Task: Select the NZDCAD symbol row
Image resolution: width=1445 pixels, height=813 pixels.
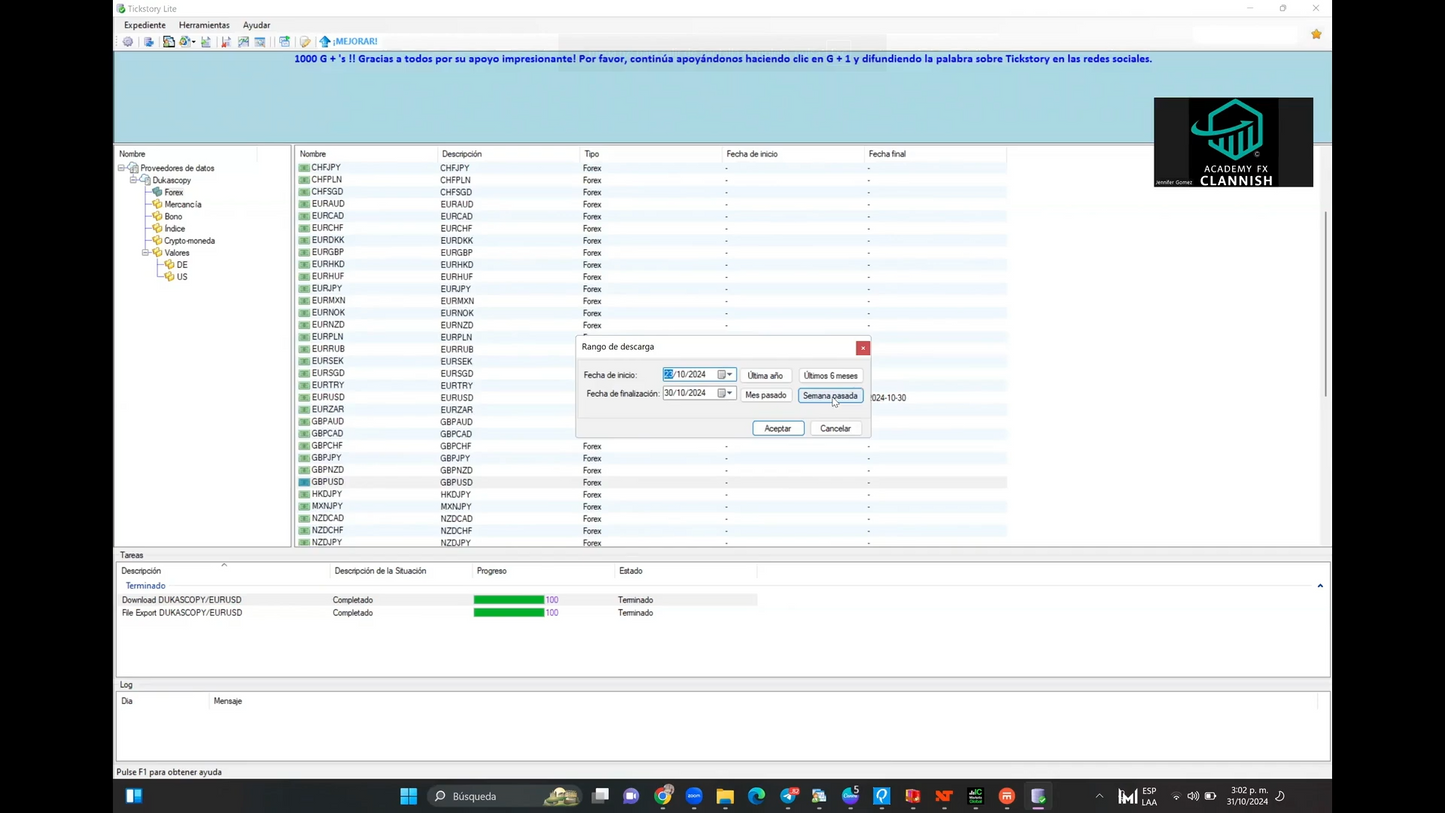Action: 651,518
